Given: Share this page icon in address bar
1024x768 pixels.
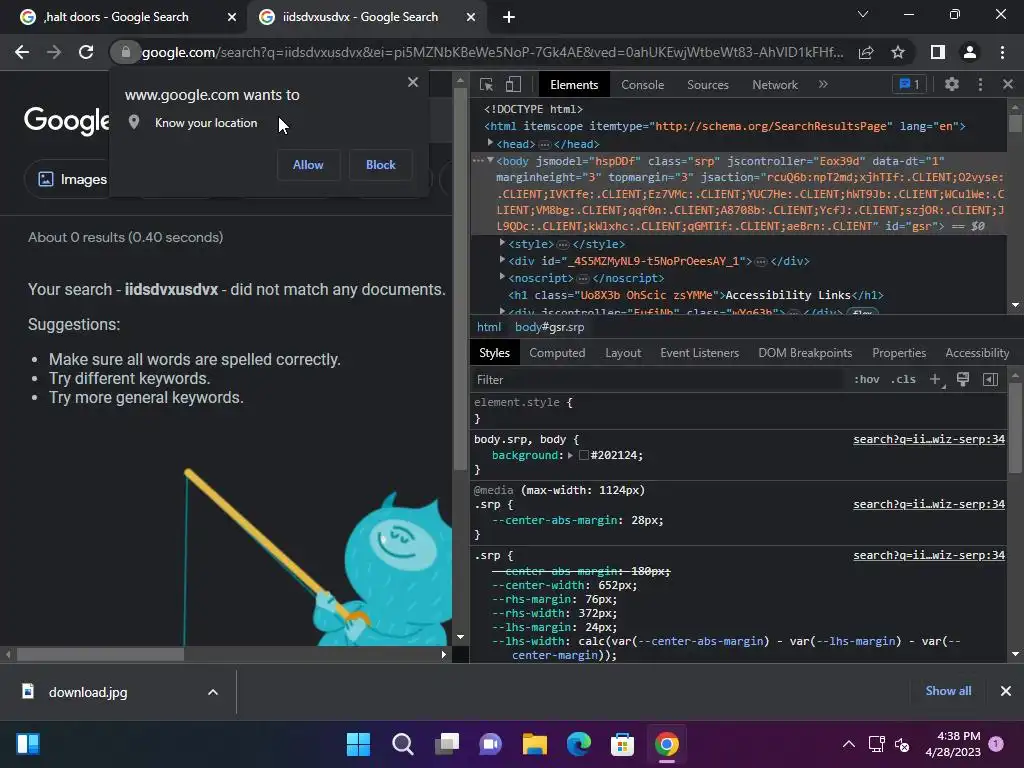Looking at the screenshot, I should [x=866, y=52].
